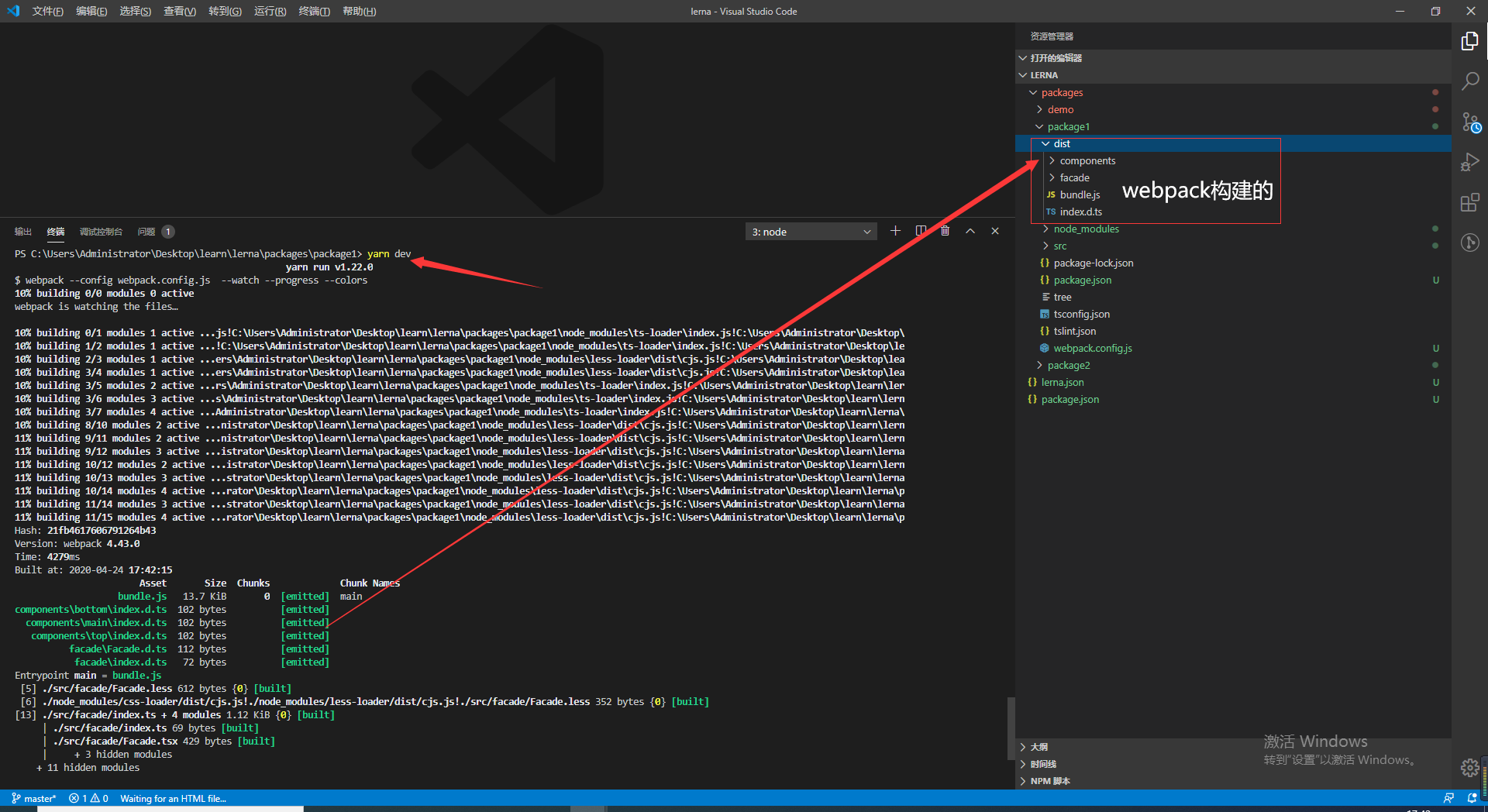Click the feedback icon in status bar
The image size is (1488, 812).
tap(1448, 798)
